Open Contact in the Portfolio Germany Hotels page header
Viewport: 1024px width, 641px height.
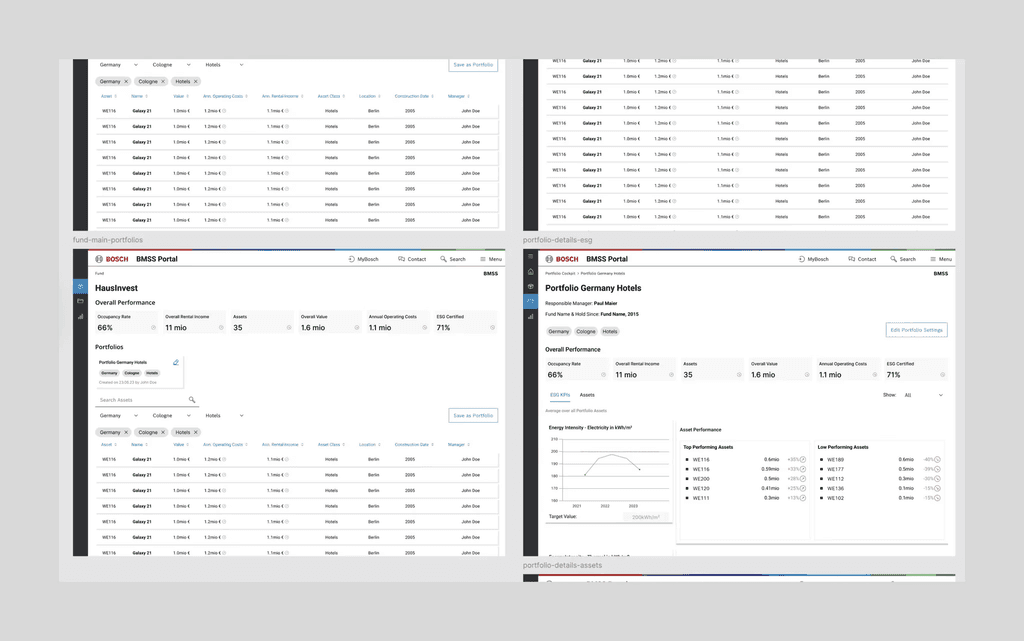click(x=862, y=259)
